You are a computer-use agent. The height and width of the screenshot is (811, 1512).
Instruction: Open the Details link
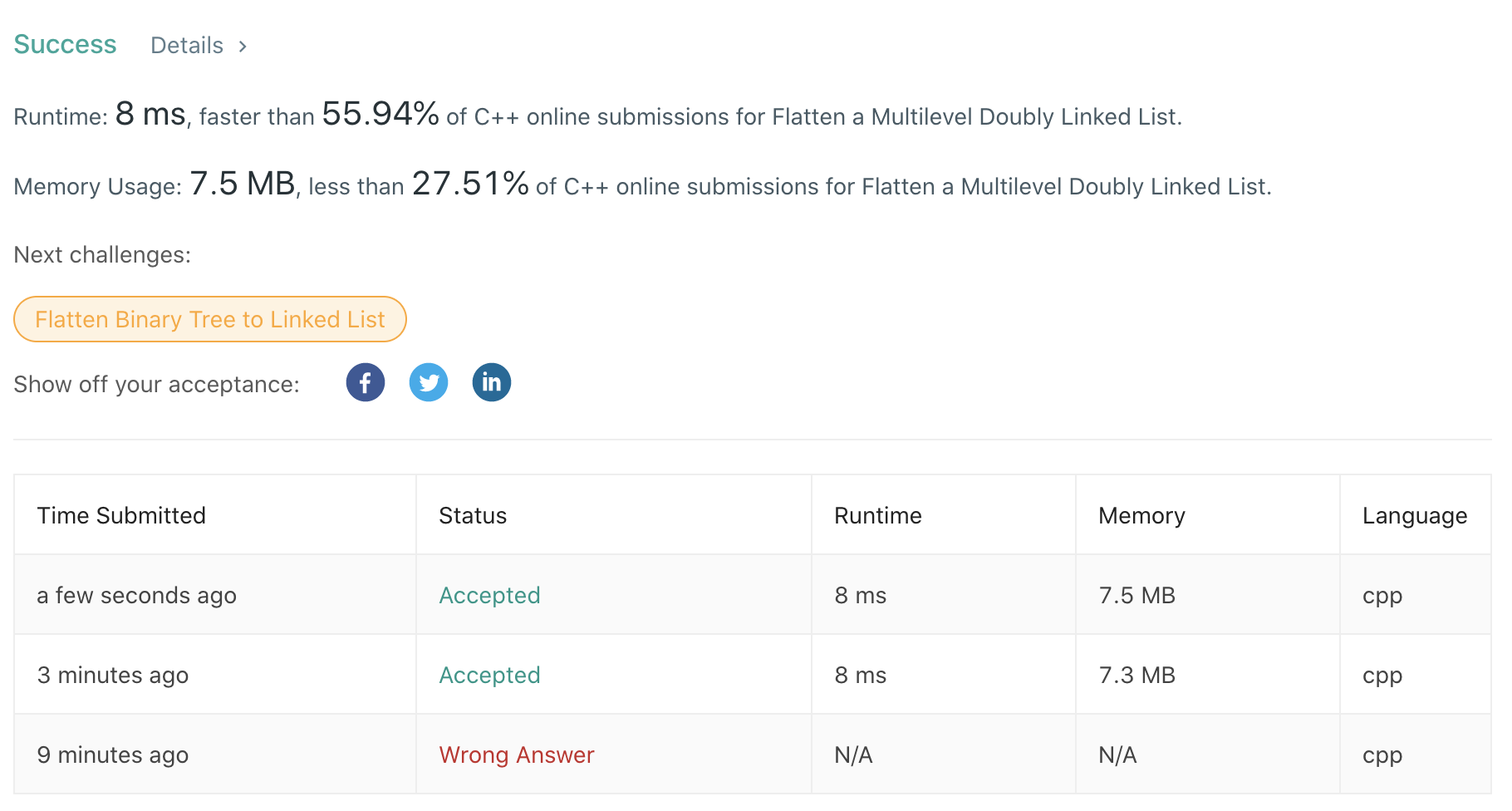pyautogui.click(x=187, y=46)
